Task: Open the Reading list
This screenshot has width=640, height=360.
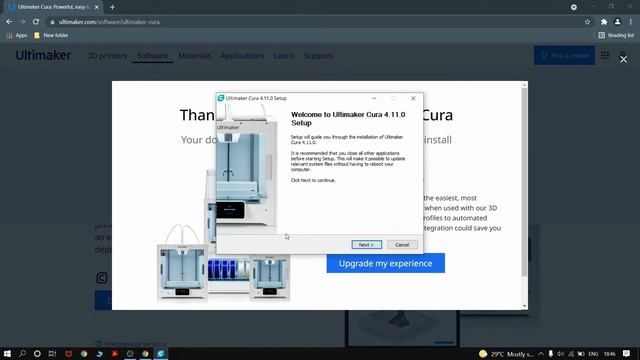Action: point(616,36)
